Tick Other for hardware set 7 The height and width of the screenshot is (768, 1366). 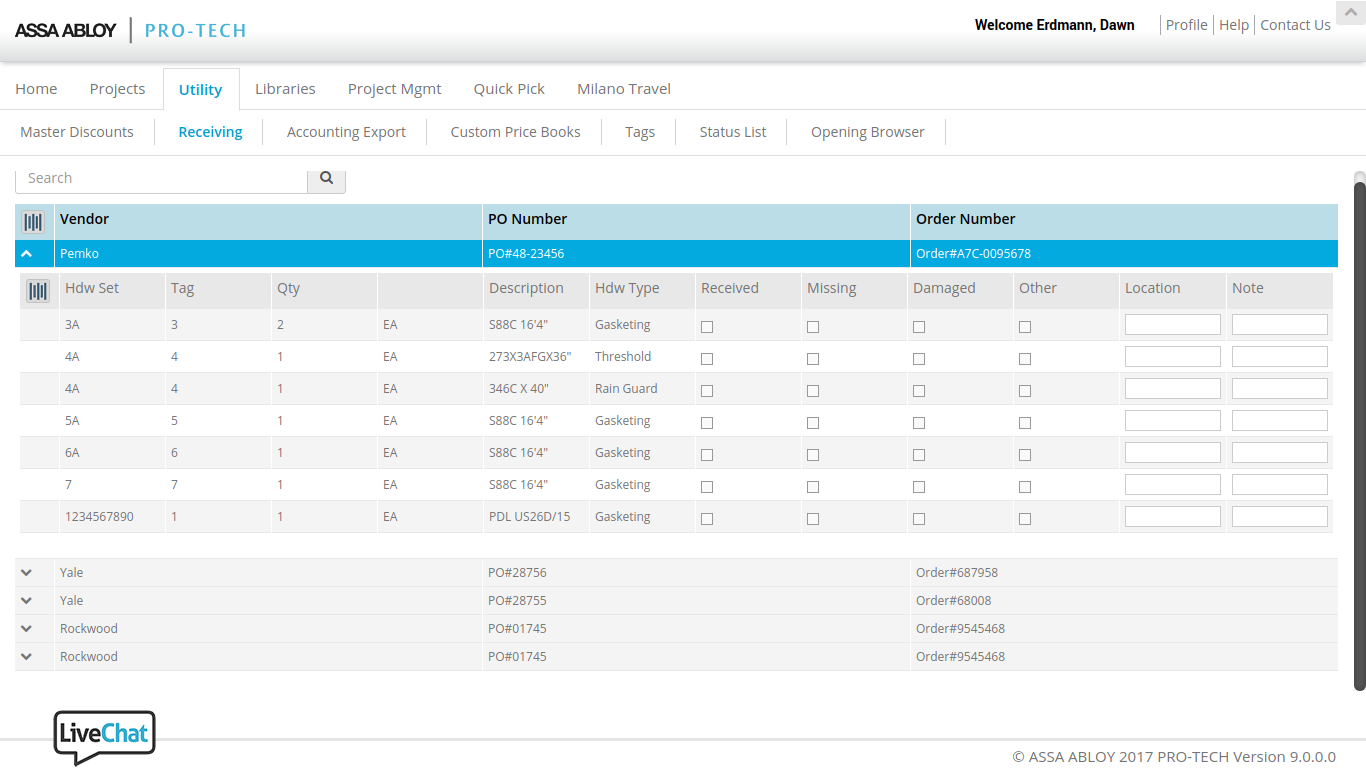point(1025,487)
